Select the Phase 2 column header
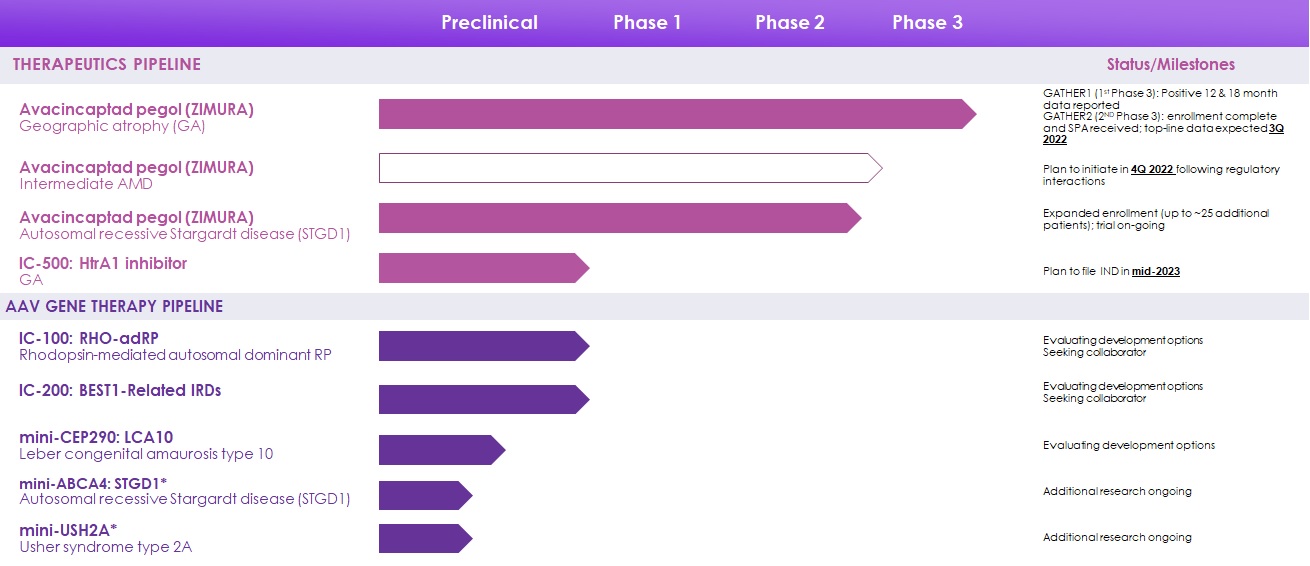 tap(789, 23)
